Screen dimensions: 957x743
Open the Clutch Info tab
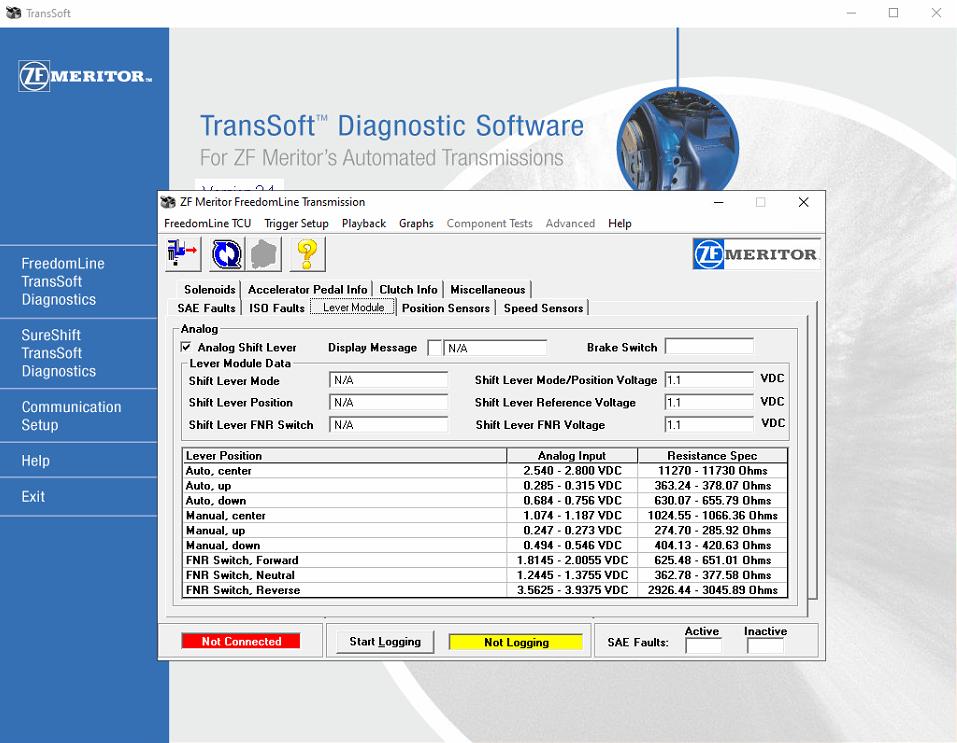[x=407, y=289]
